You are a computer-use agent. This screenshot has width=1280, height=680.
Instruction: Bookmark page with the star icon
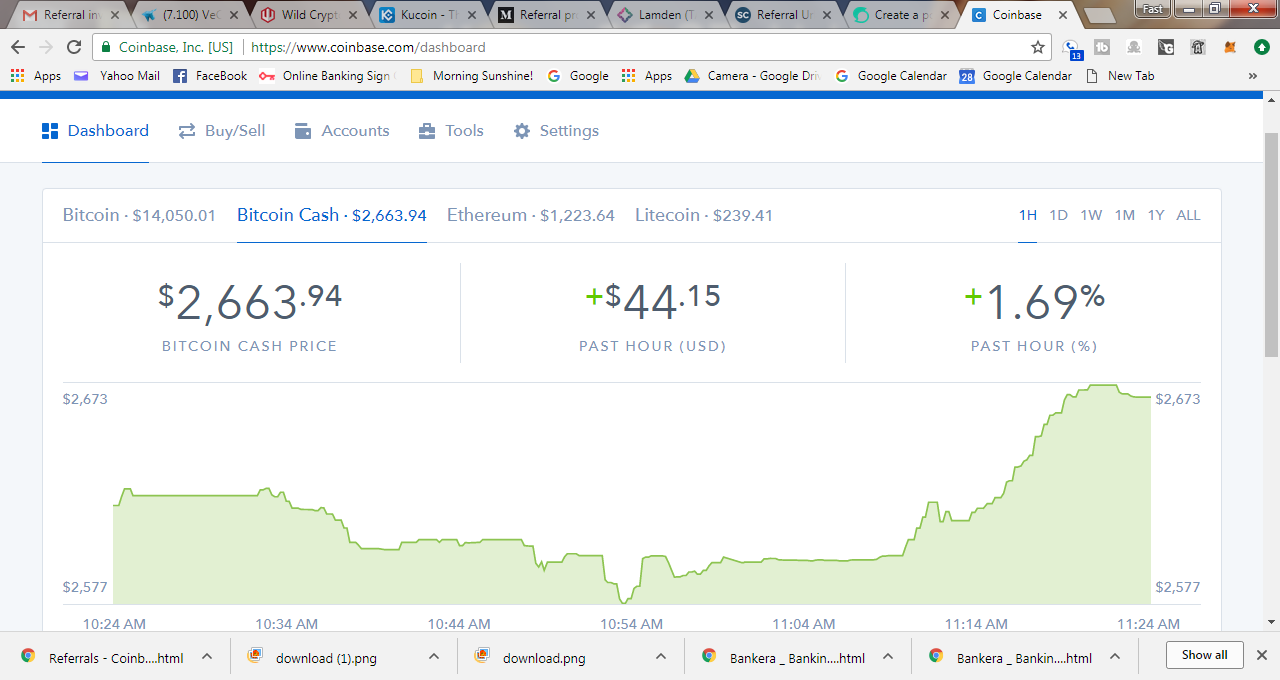(x=1038, y=47)
